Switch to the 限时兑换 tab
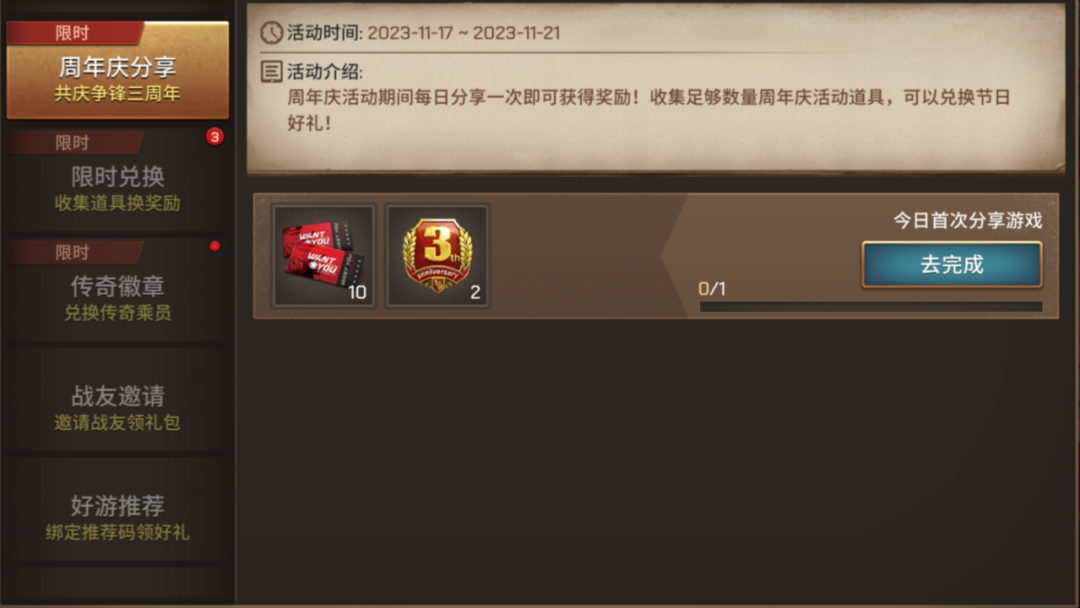The width and height of the screenshot is (1080, 608). (118, 180)
